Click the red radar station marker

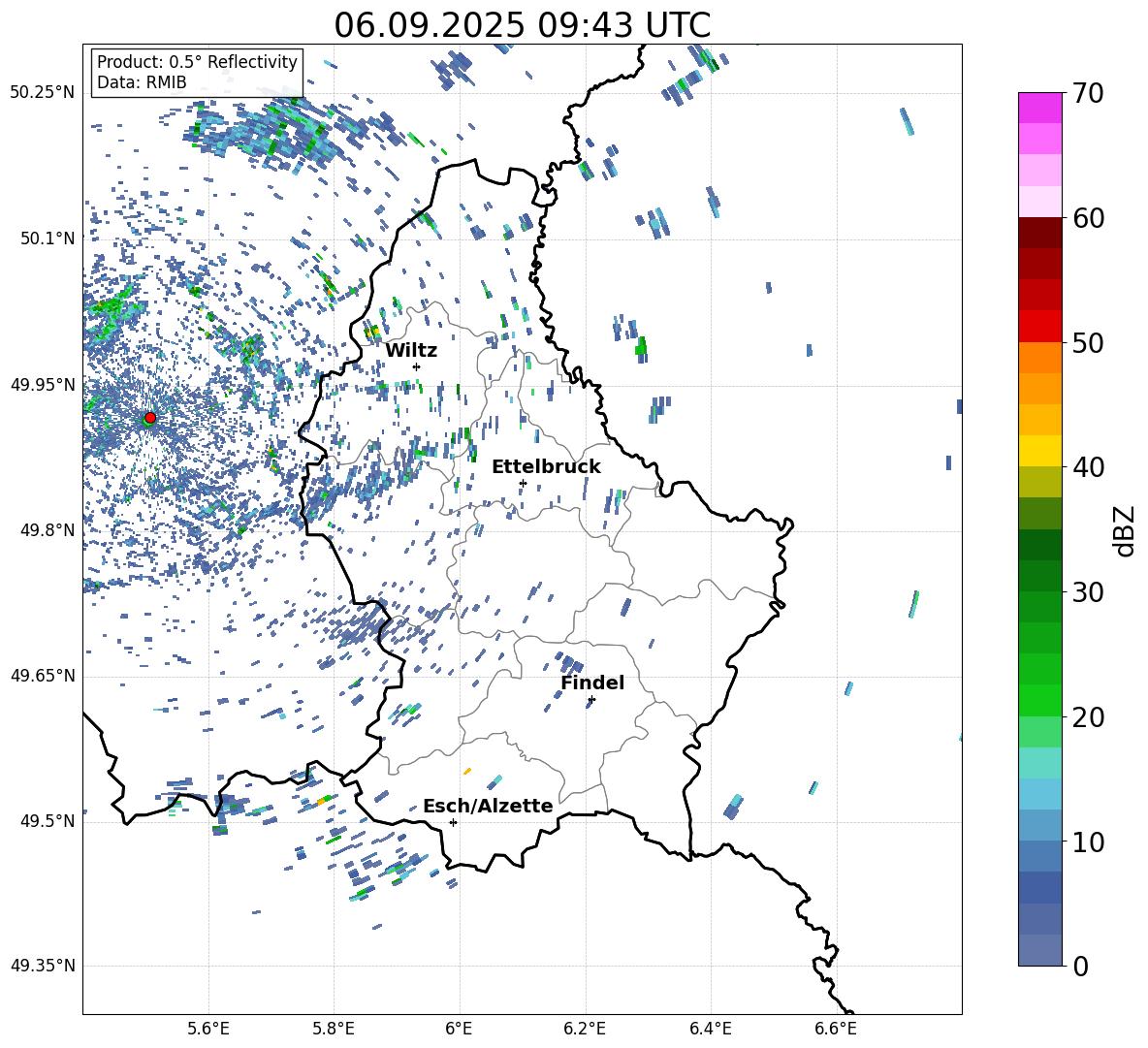tap(149, 418)
